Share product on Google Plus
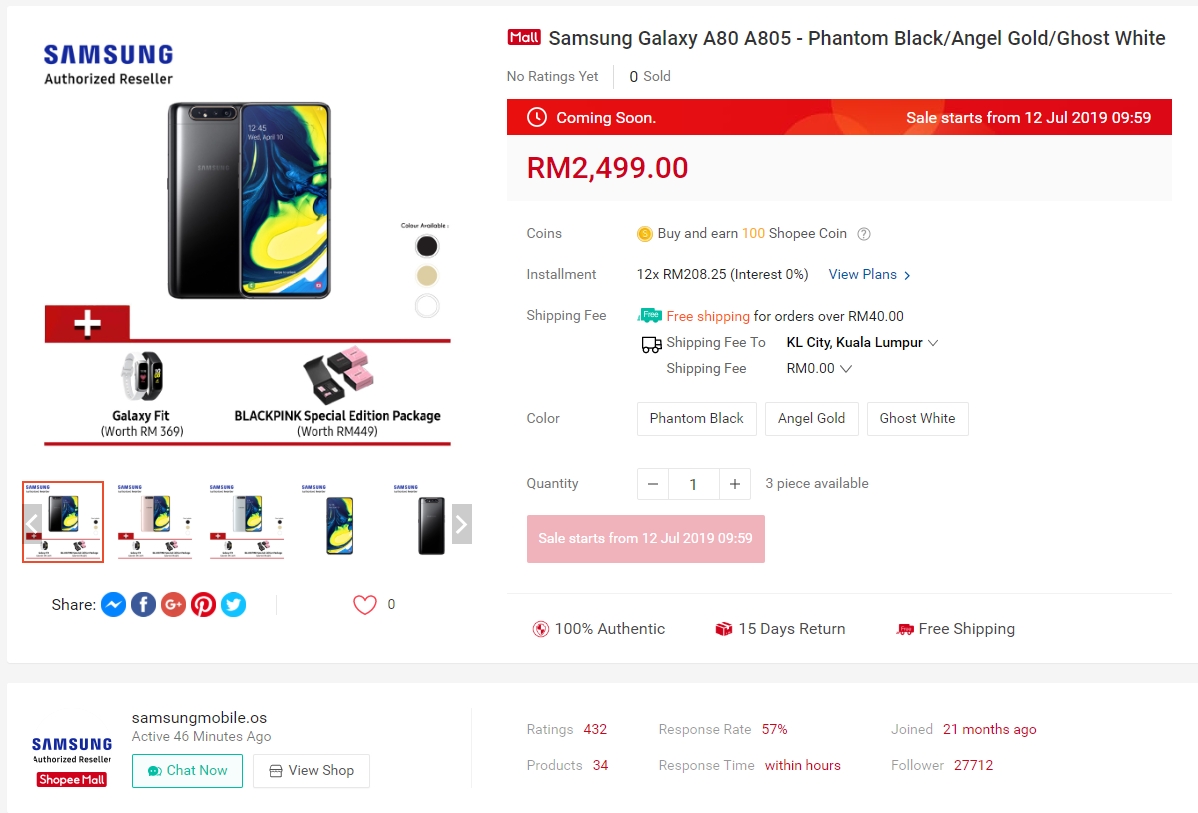Viewport: 1198px width, 813px height. pos(173,605)
